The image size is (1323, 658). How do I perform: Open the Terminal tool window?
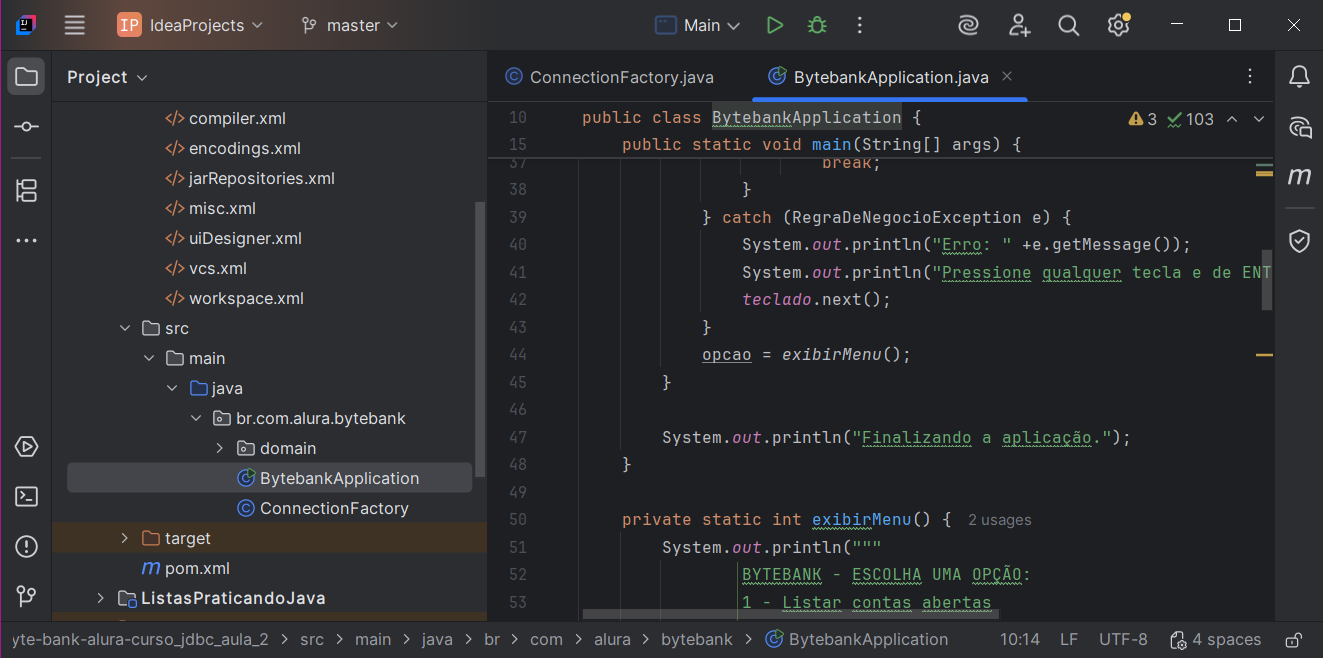(27, 496)
